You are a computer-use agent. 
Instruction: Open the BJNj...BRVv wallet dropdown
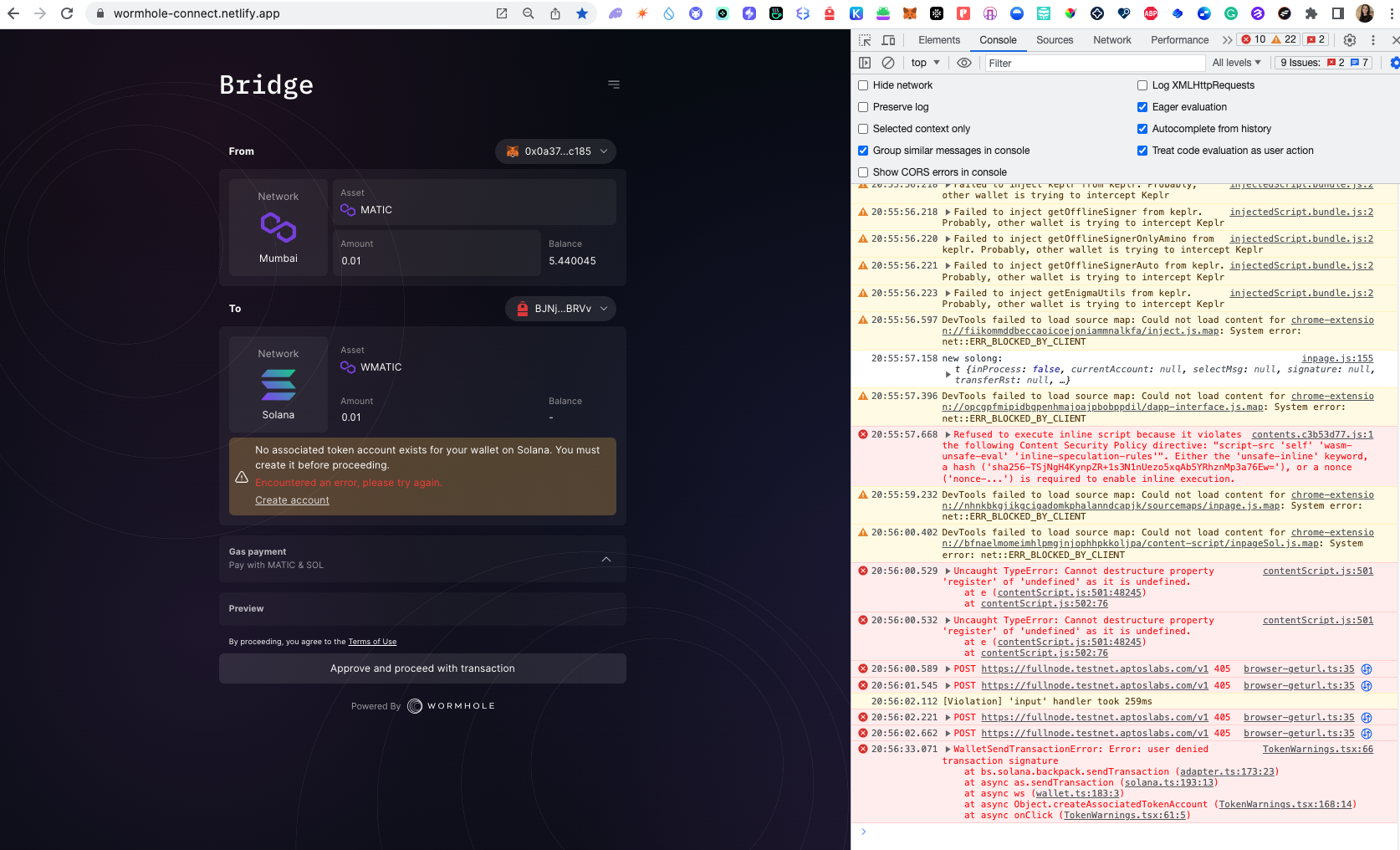coord(559,309)
